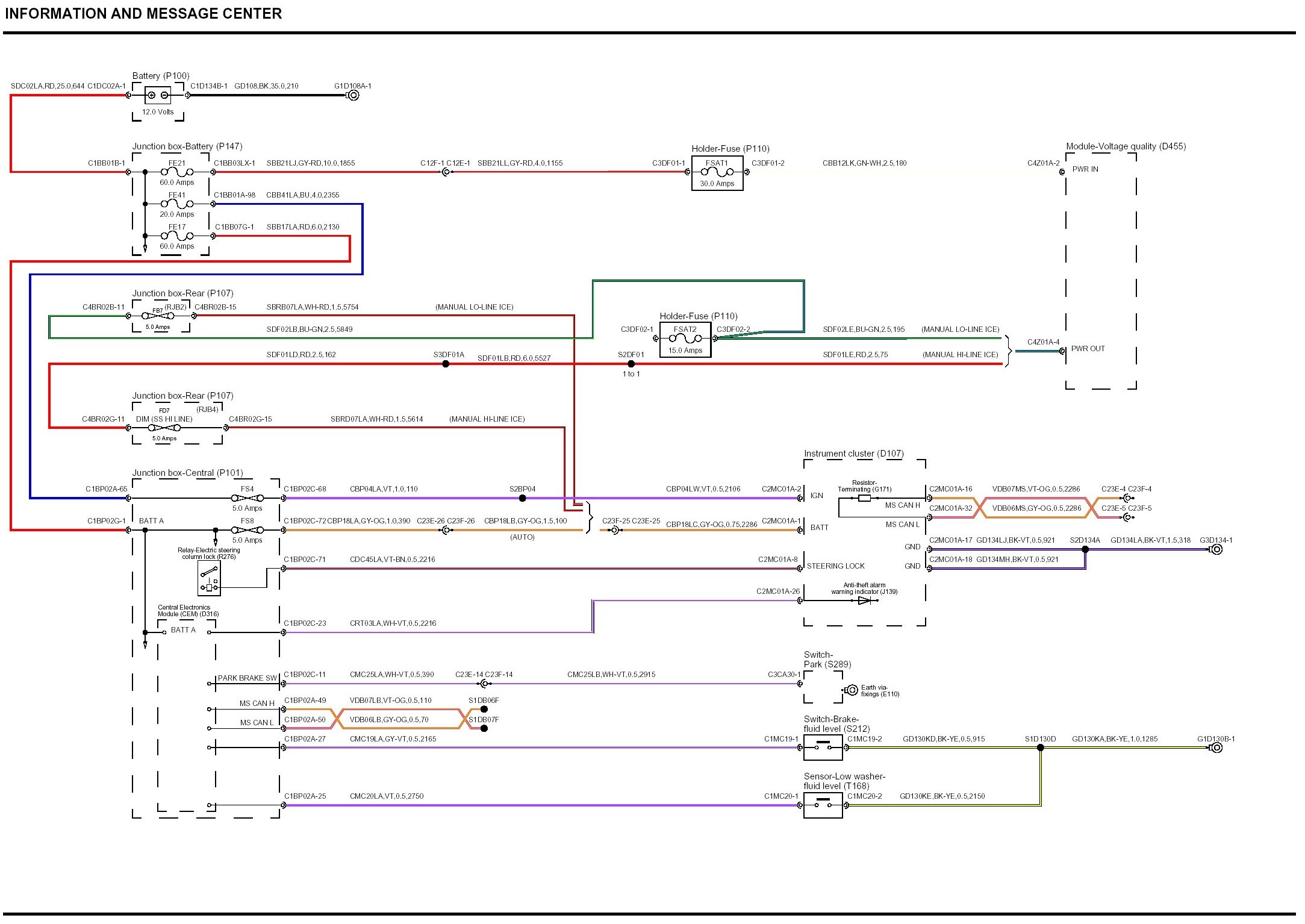This screenshot has width=1305, height=924.
Task: Click the S2BP04 splice dot
Action: (x=522, y=498)
